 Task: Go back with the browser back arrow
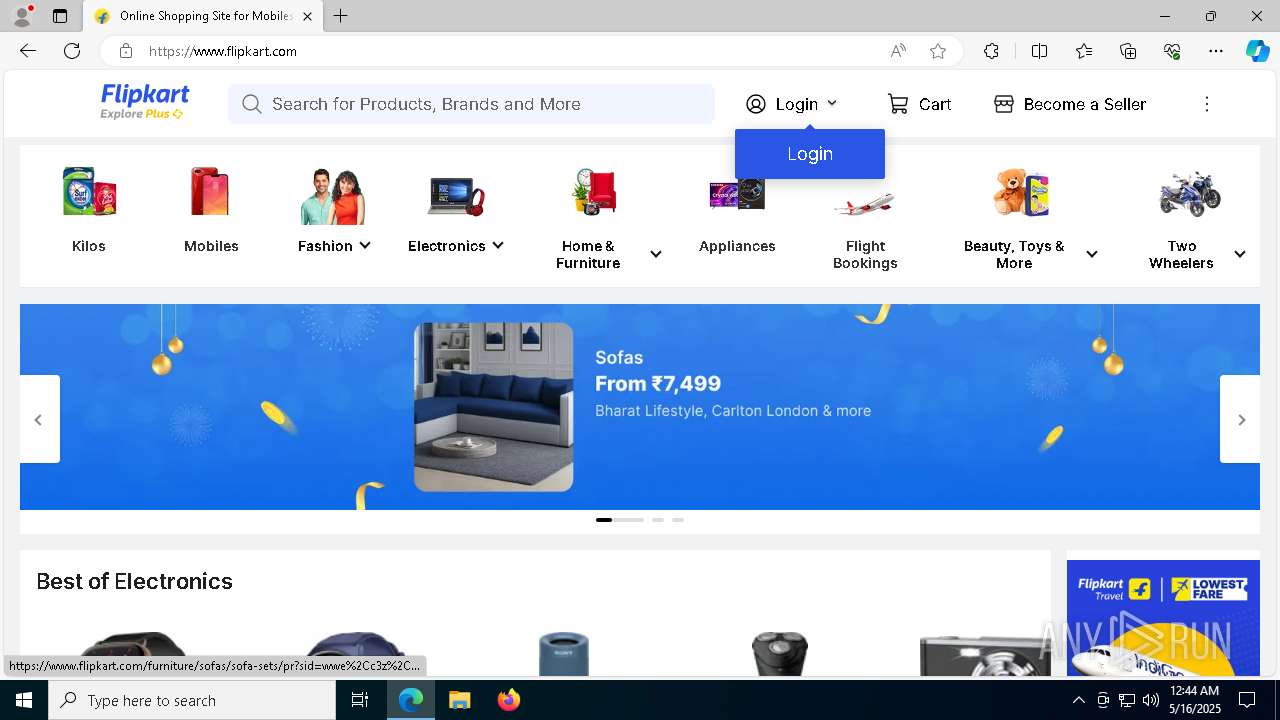[x=28, y=51]
